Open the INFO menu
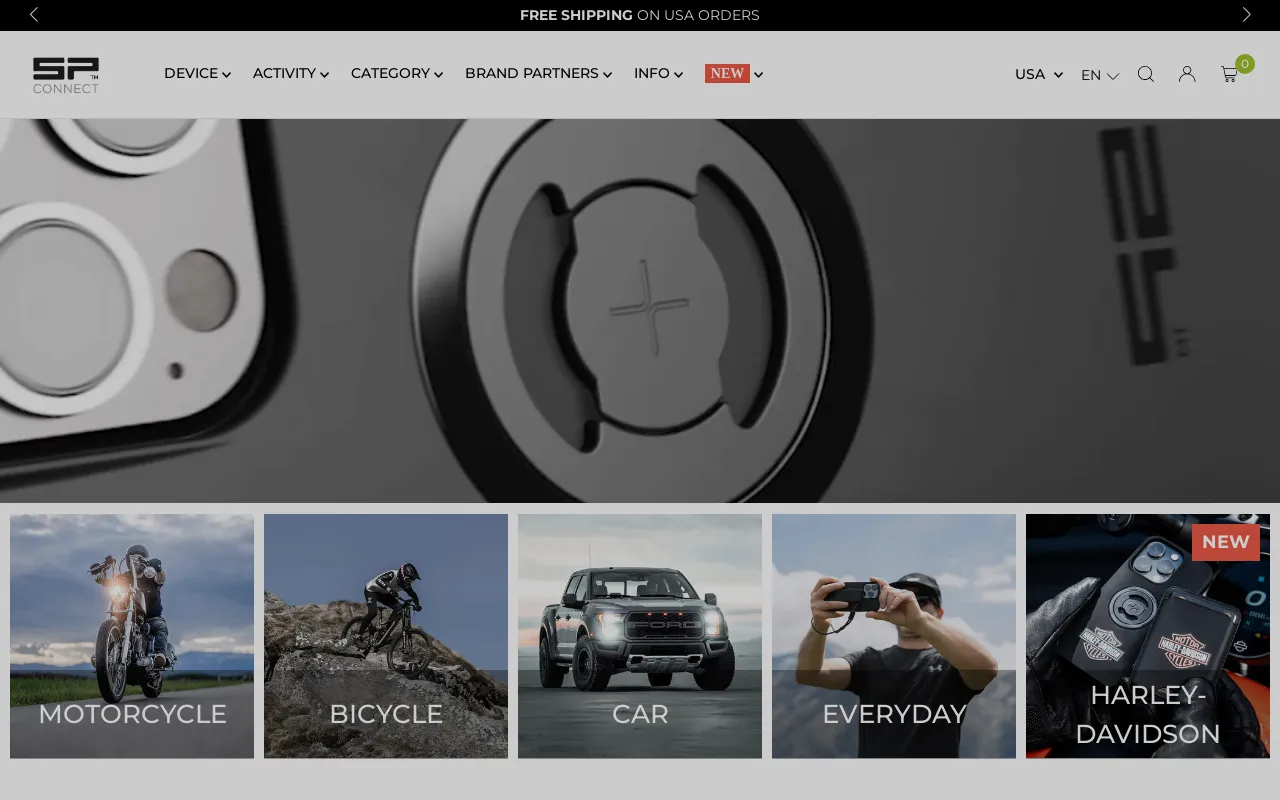The image size is (1280, 800). pyautogui.click(x=658, y=73)
